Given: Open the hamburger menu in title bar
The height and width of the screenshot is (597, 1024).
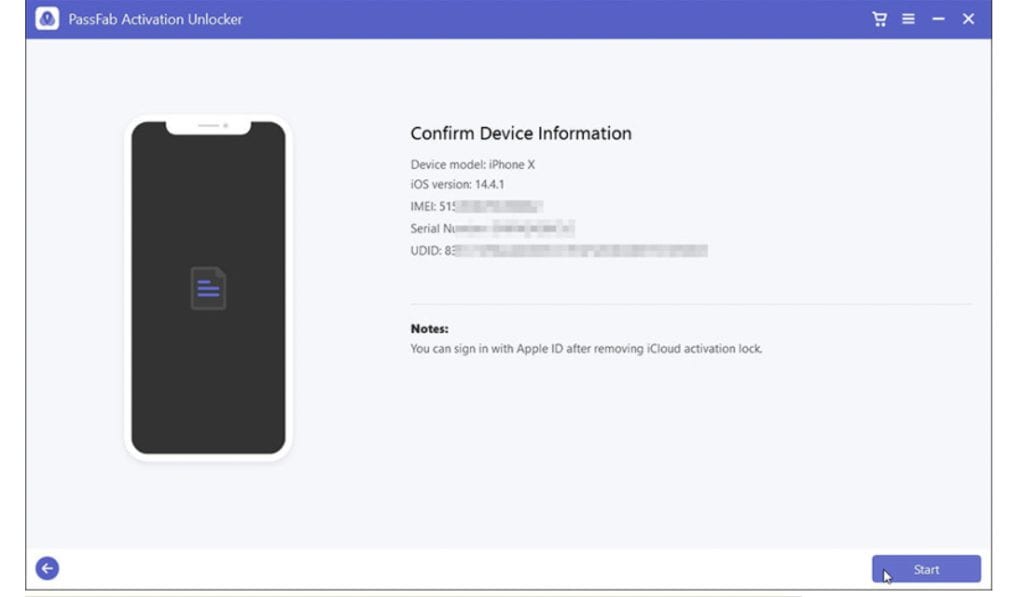Looking at the screenshot, I should click(x=908, y=19).
